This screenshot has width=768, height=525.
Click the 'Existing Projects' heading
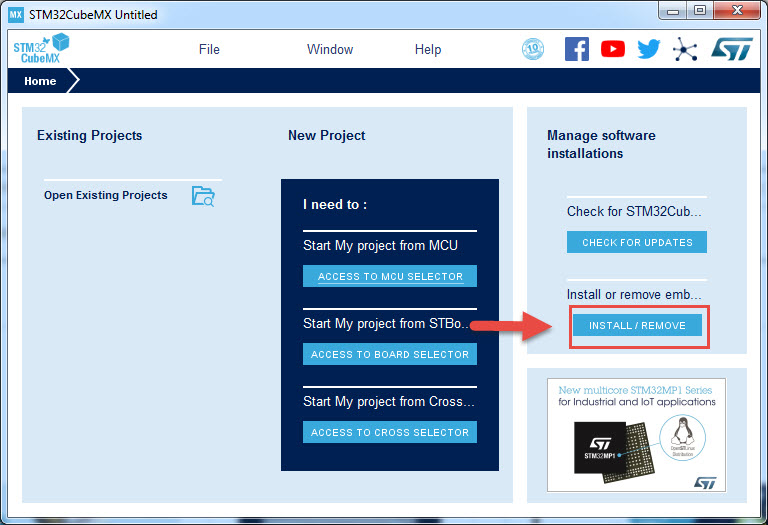(90, 135)
